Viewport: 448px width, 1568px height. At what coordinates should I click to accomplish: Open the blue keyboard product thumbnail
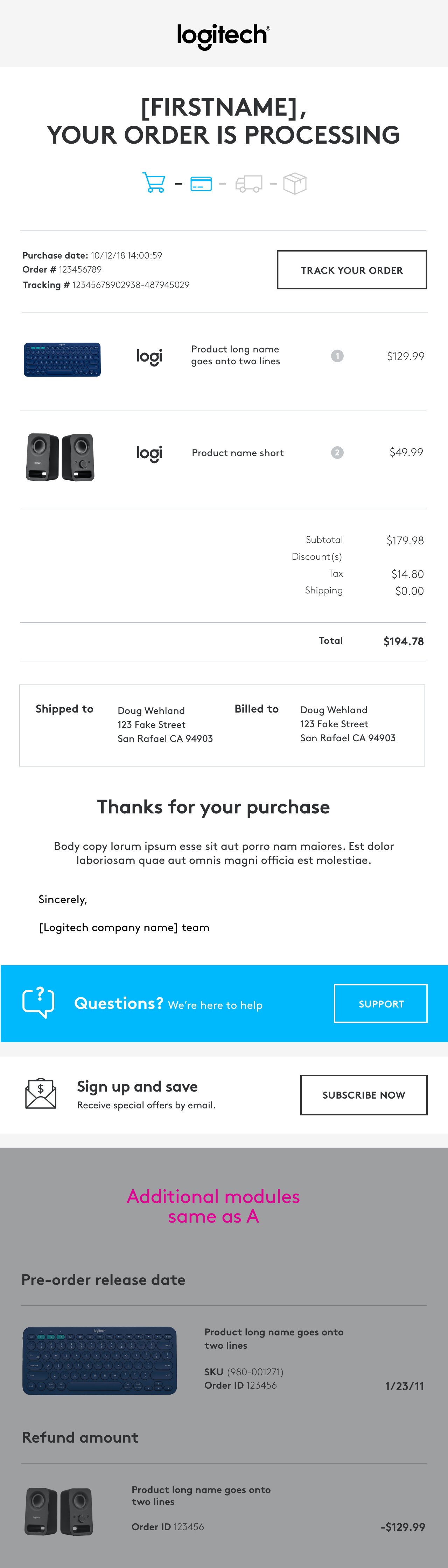(x=62, y=359)
